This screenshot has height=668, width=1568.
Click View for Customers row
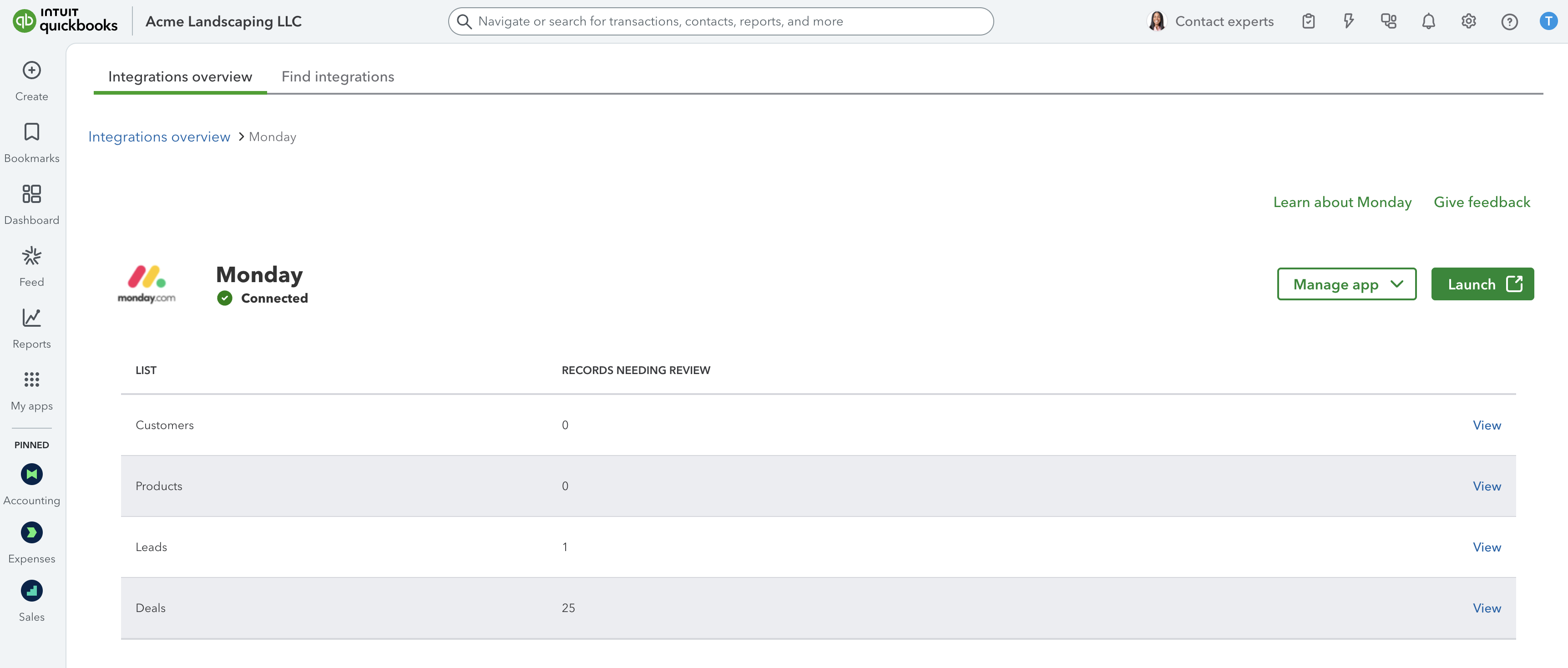click(1487, 425)
